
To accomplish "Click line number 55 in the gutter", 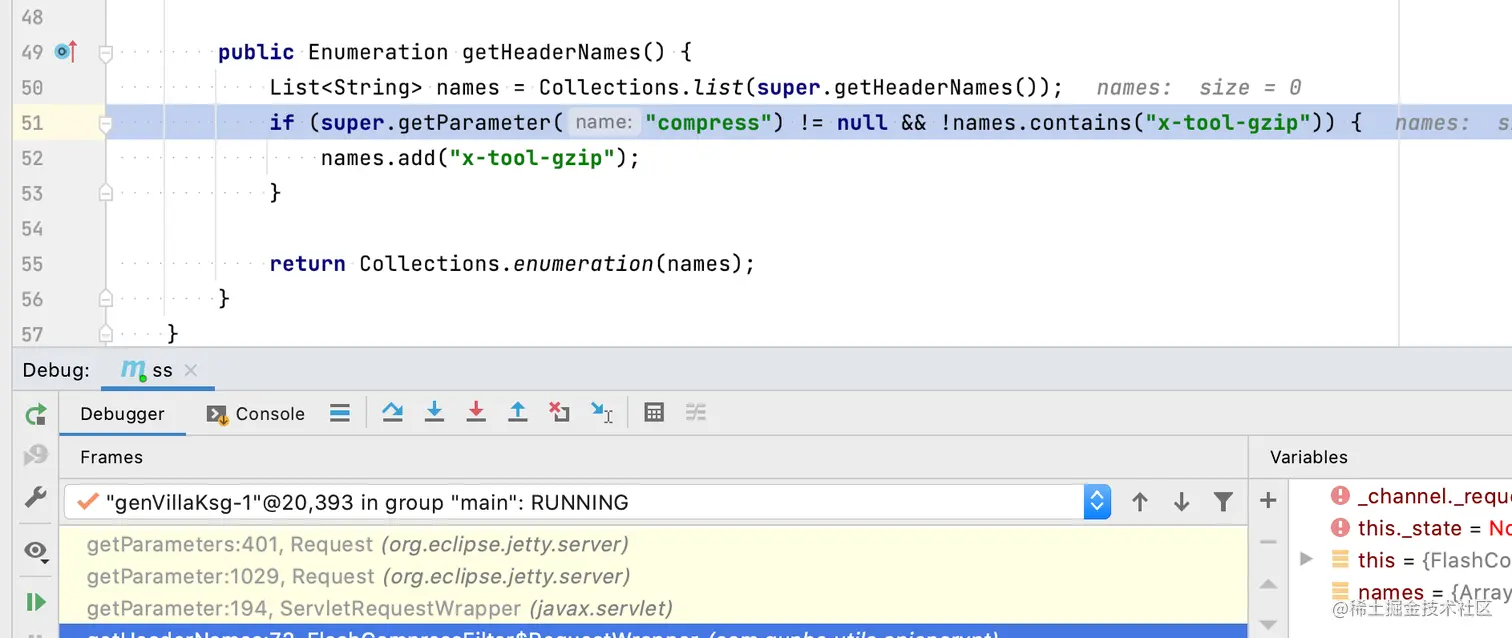I will click(32, 264).
